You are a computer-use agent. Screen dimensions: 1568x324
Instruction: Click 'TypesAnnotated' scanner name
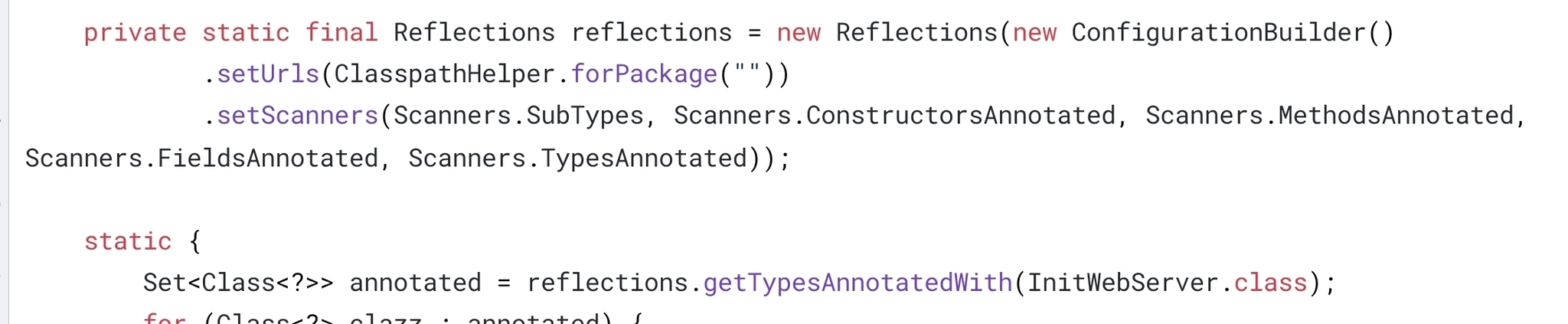[644, 159]
